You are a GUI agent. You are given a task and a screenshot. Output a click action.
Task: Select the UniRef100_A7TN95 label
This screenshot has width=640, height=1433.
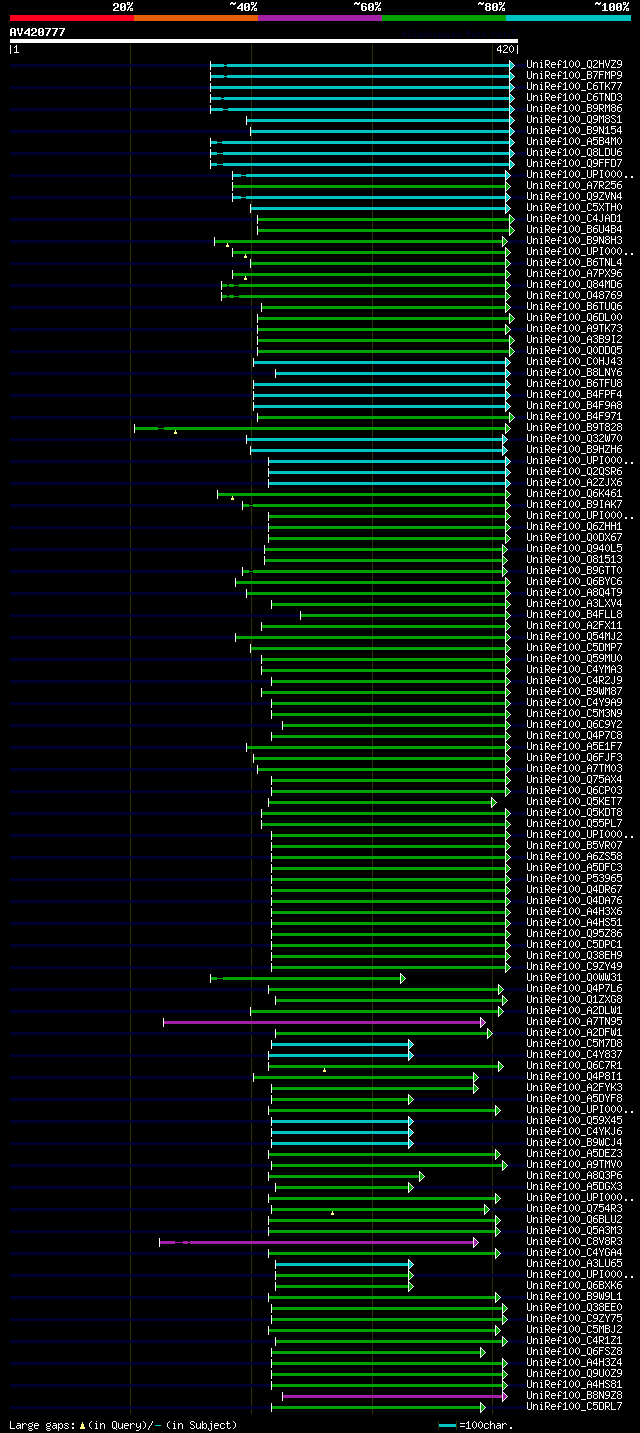[x=574, y=1022]
